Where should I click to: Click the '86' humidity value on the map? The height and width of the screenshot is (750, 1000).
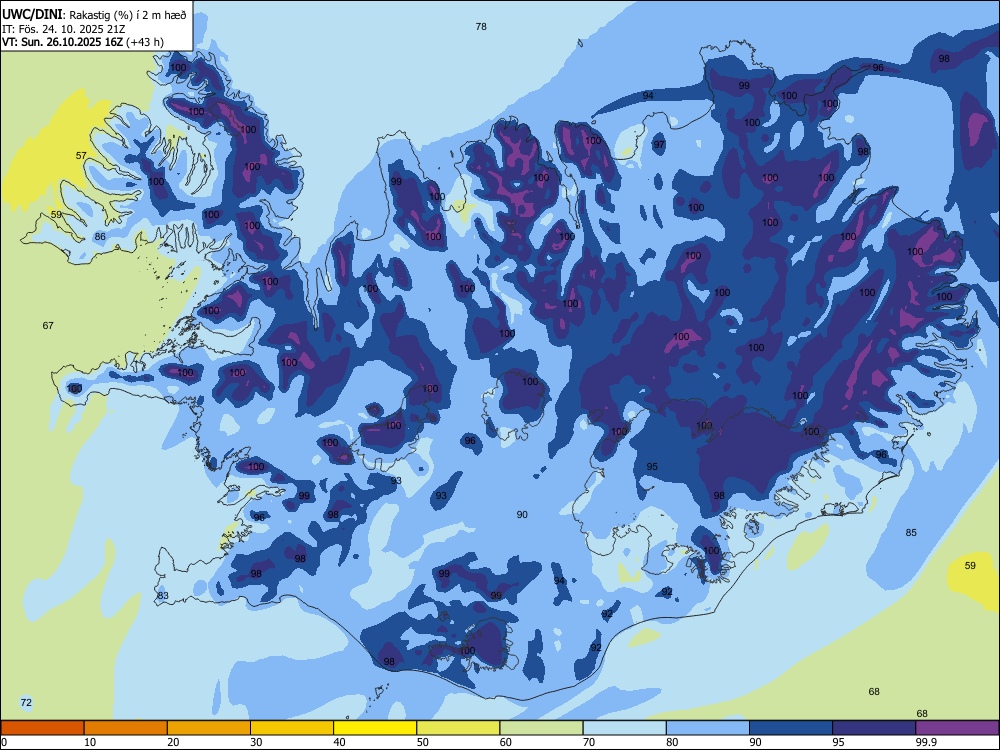100,237
